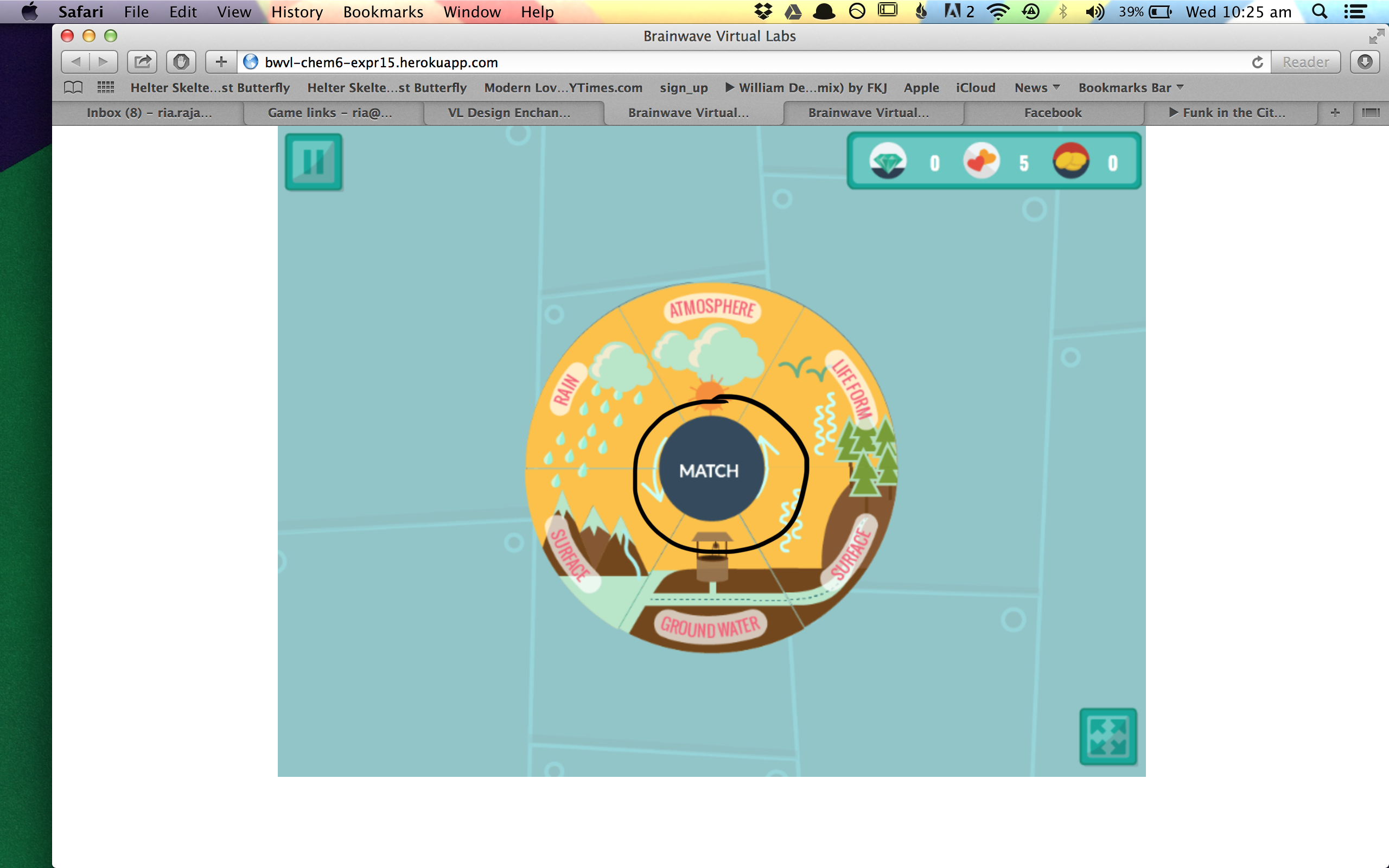Screen dimensions: 1389x868
Task: Select the RAIN label on the wheel
Action: pyautogui.click(x=567, y=388)
